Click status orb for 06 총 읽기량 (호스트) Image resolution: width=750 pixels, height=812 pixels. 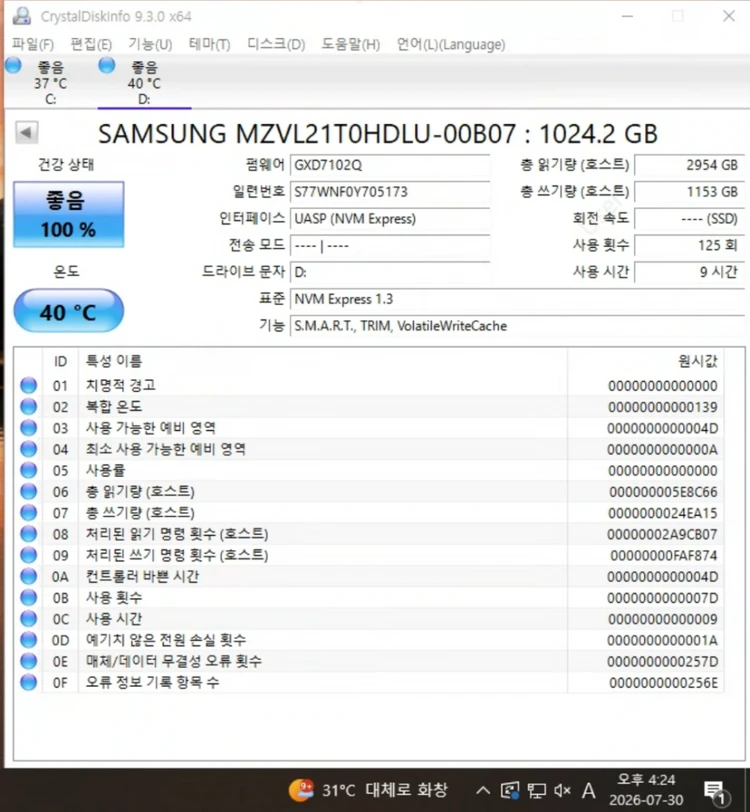coord(28,491)
